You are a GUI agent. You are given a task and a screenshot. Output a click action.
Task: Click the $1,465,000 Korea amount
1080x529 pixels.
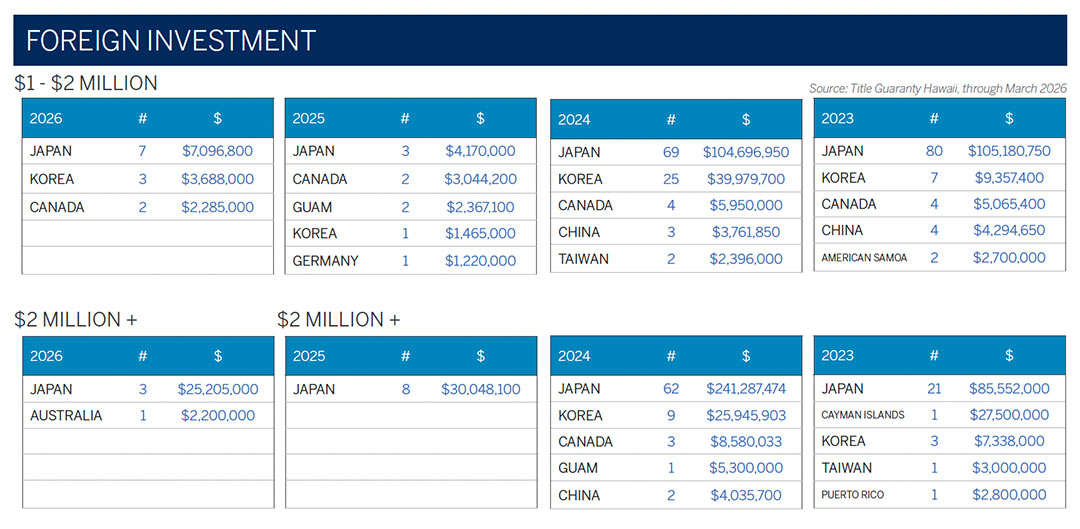point(481,234)
